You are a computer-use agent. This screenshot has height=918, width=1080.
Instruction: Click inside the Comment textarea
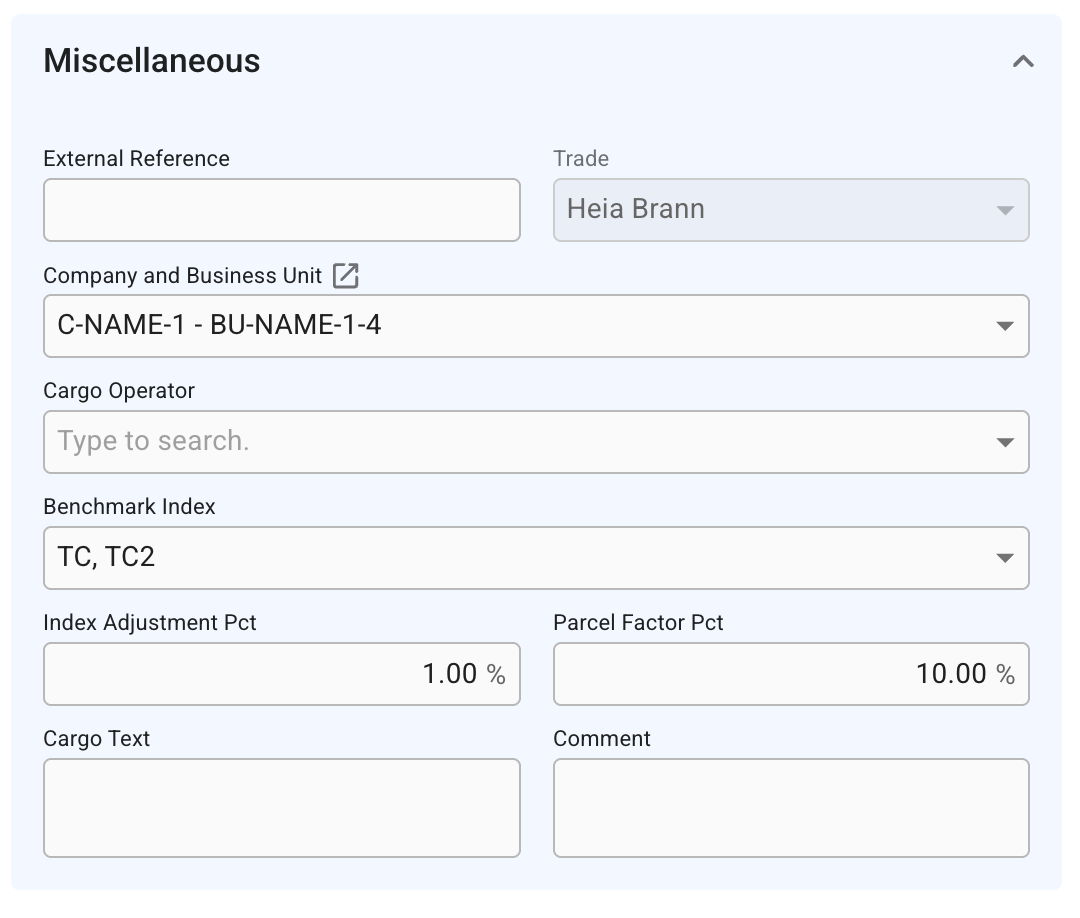(790, 808)
